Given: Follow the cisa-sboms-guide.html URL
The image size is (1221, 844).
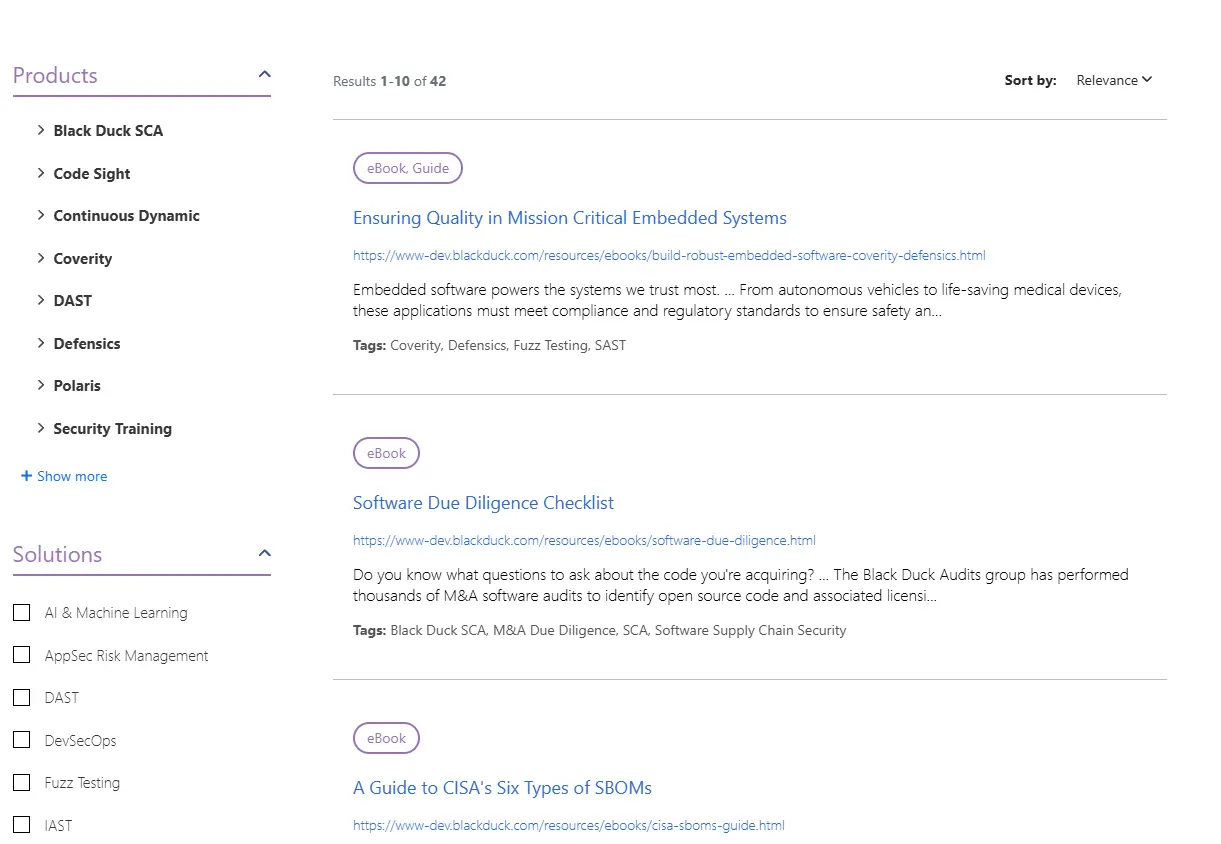Looking at the screenshot, I should click(x=568, y=826).
